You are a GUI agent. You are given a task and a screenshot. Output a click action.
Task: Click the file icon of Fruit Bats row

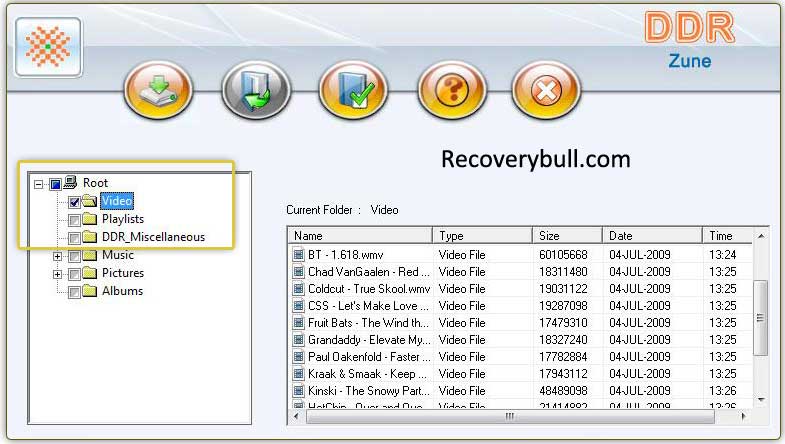pos(298,323)
